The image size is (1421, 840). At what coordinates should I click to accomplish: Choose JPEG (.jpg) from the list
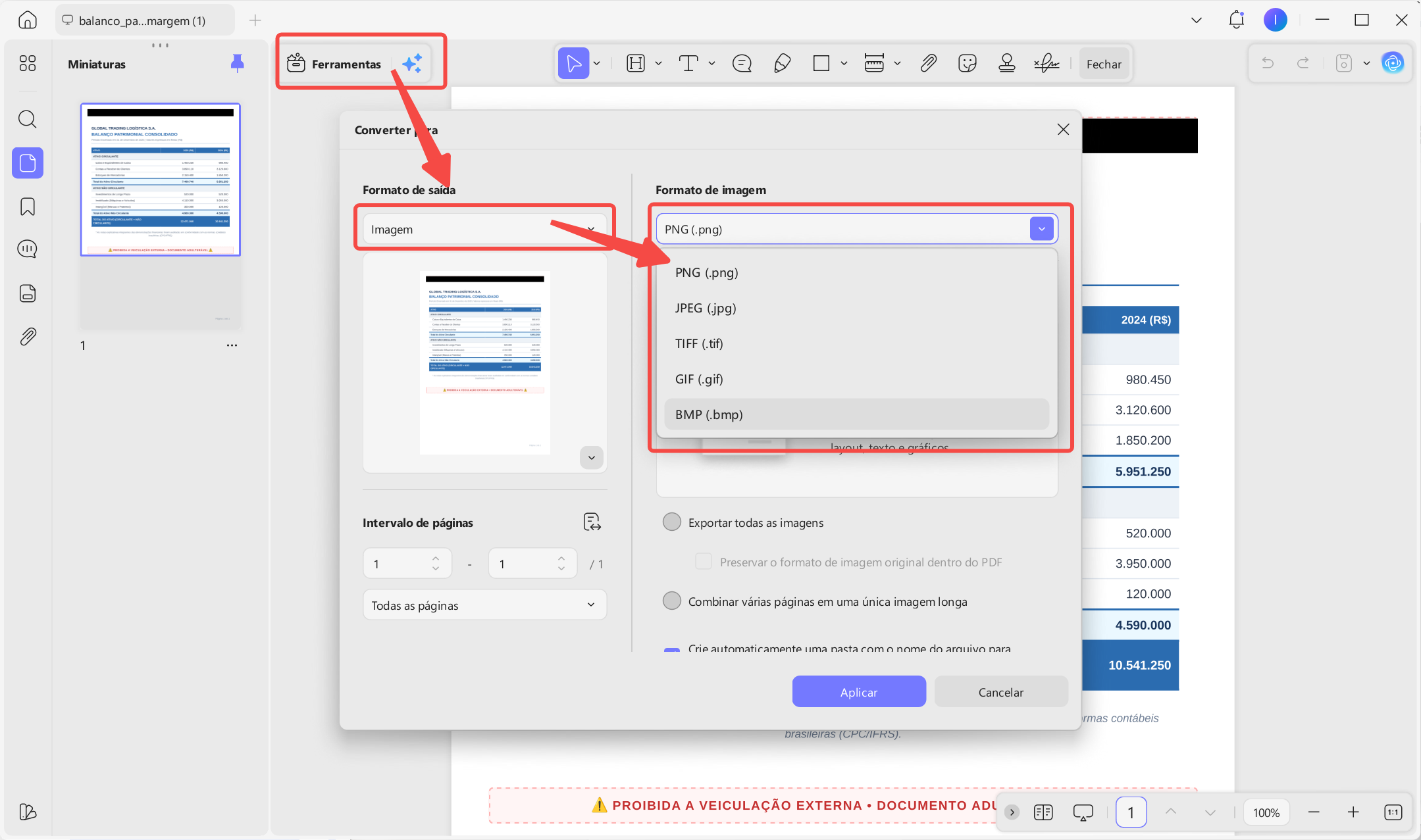coord(856,308)
